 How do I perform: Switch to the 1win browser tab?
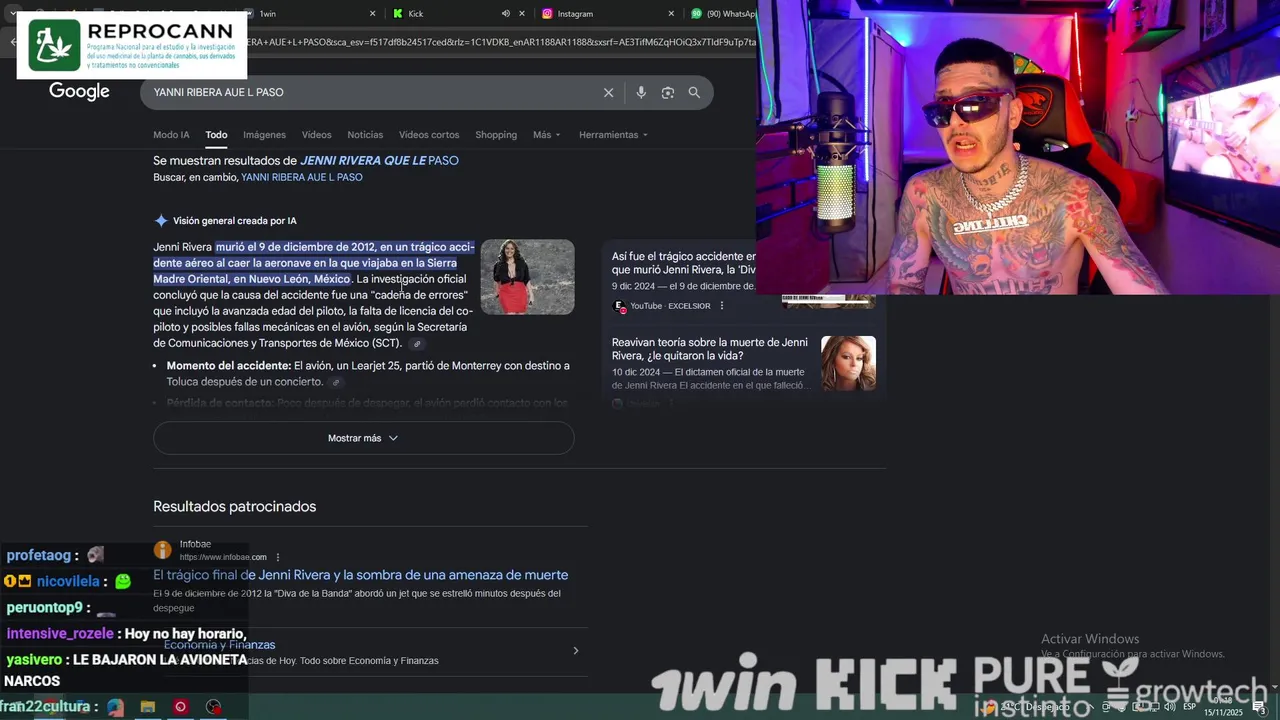(x=310, y=14)
